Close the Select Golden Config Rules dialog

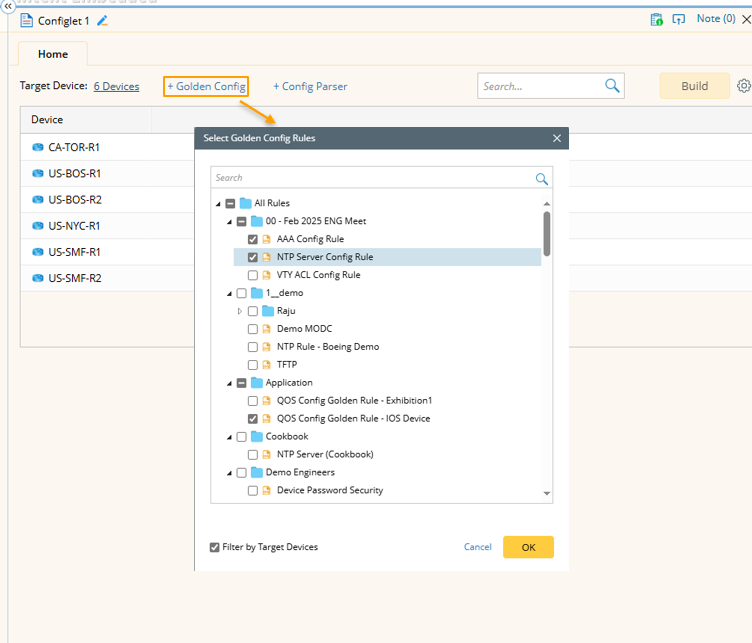557,138
